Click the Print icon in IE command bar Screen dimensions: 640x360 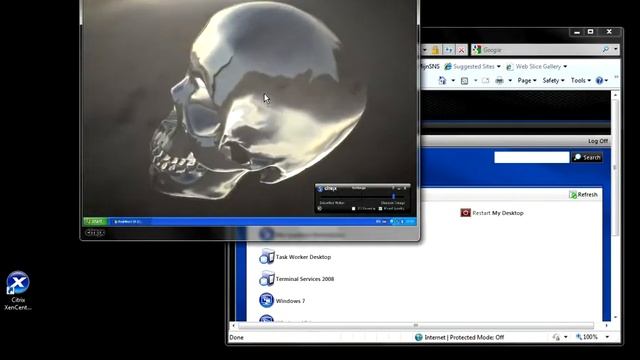click(499, 81)
